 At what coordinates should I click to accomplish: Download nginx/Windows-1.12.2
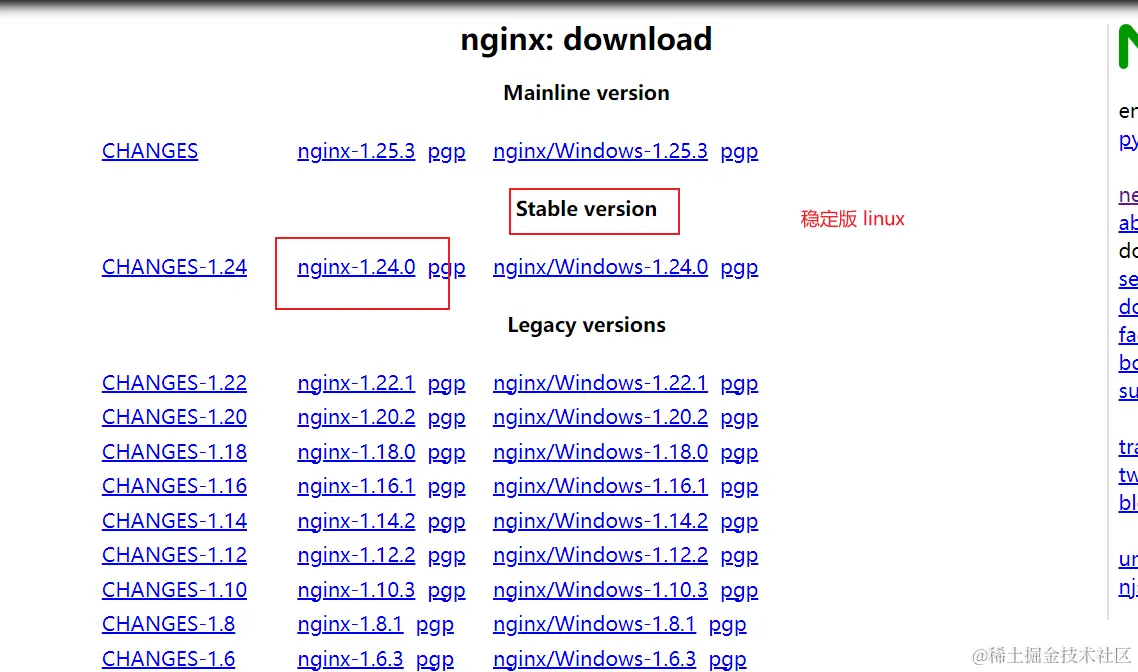pyautogui.click(x=600, y=554)
